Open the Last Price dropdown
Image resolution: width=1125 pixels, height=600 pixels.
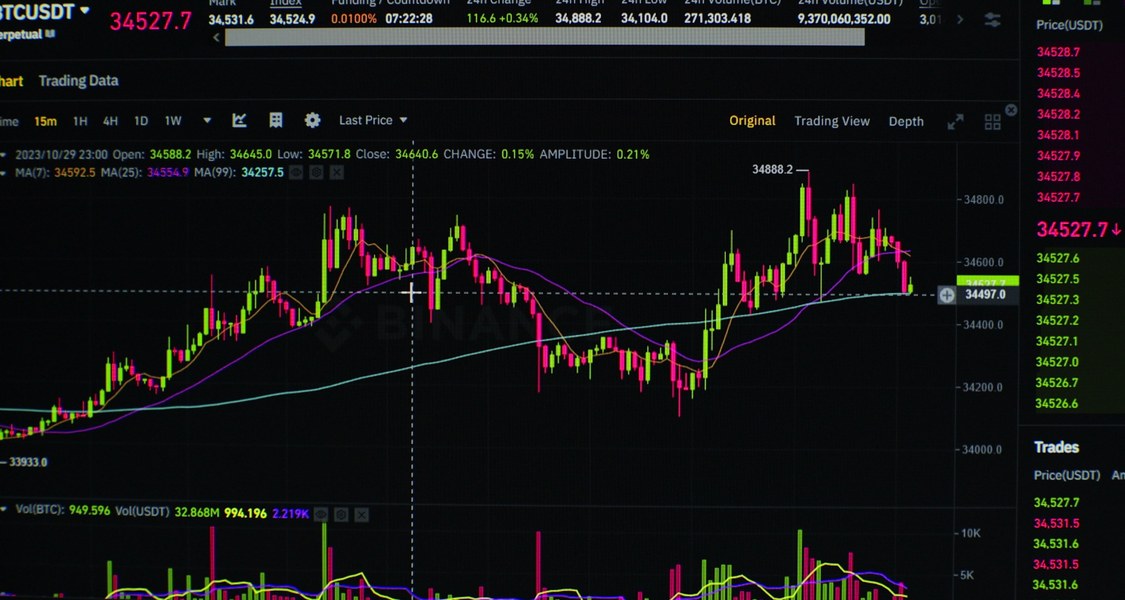tap(373, 120)
